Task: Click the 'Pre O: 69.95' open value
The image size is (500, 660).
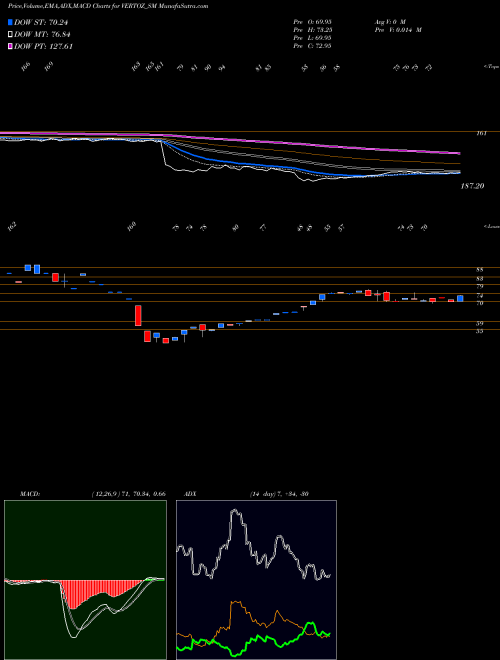Action: [312, 21]
